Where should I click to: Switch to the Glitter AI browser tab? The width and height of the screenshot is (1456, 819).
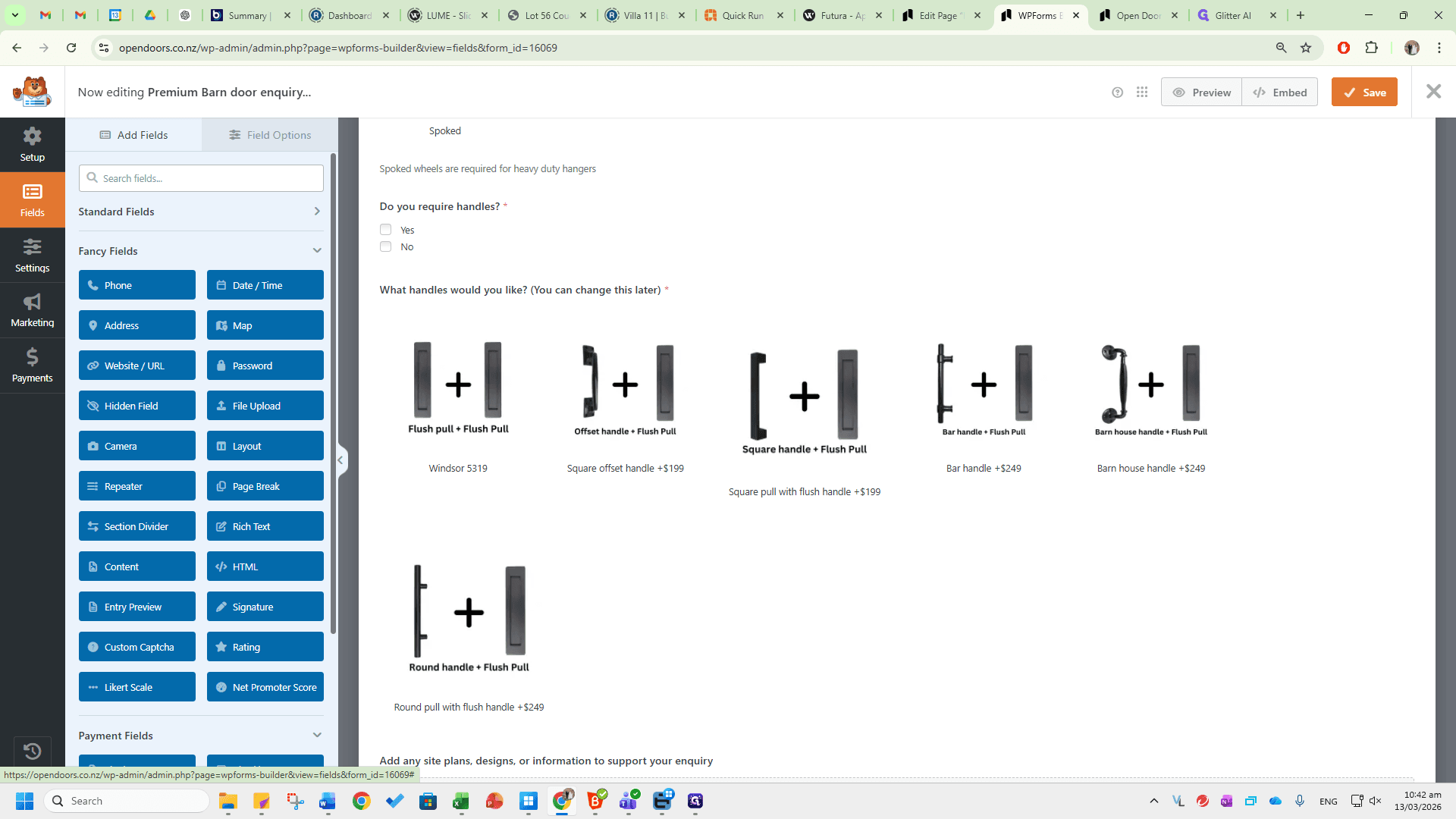coord(1236,15)
